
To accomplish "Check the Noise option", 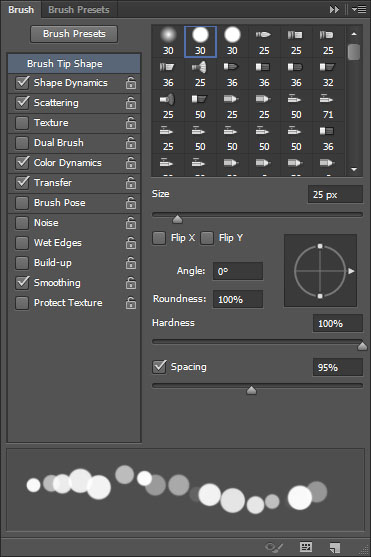I will click(x=22, y=223).
